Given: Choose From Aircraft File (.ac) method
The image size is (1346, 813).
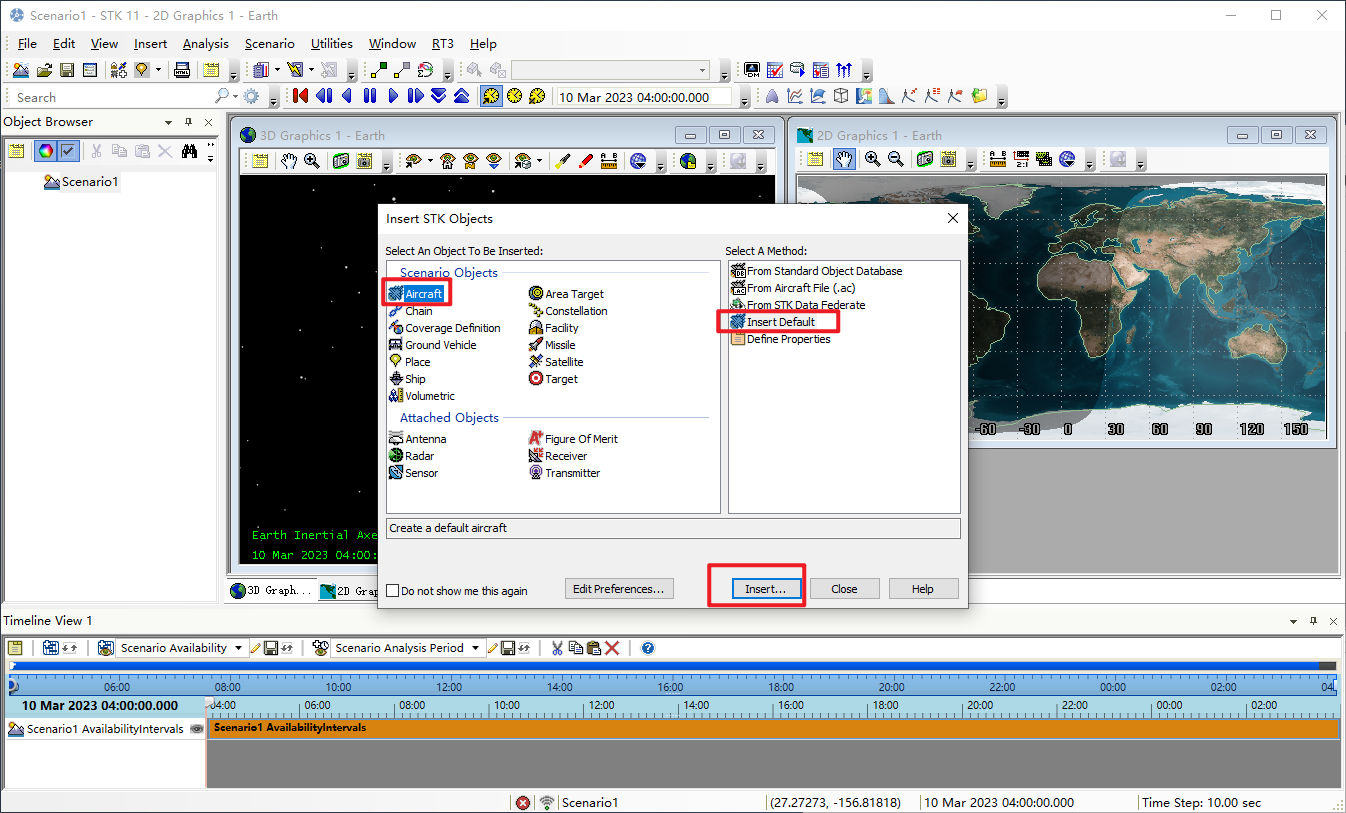Looking at the screenshot, I should pyautogui.click(x=793, y=288).
